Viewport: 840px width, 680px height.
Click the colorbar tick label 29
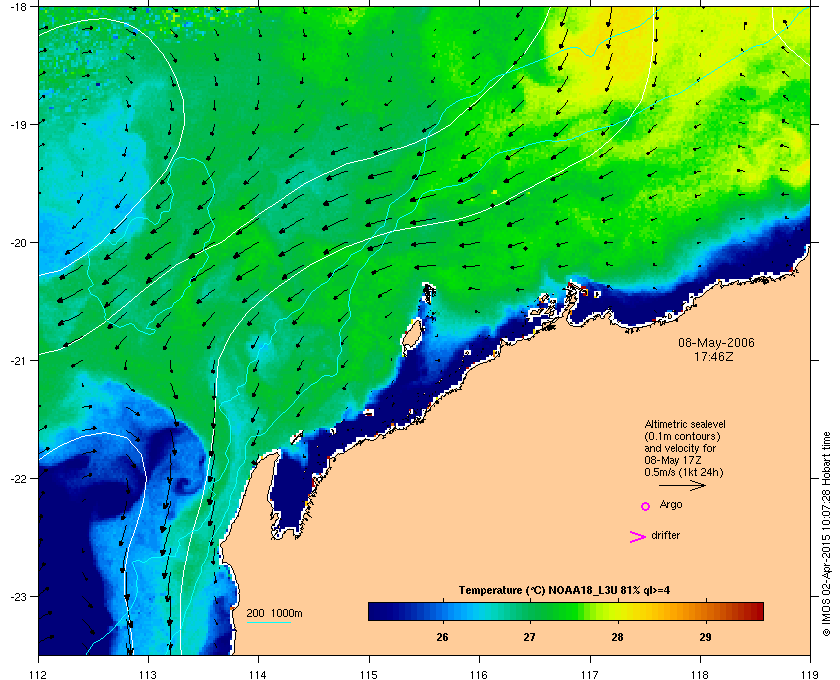[706, 637]
